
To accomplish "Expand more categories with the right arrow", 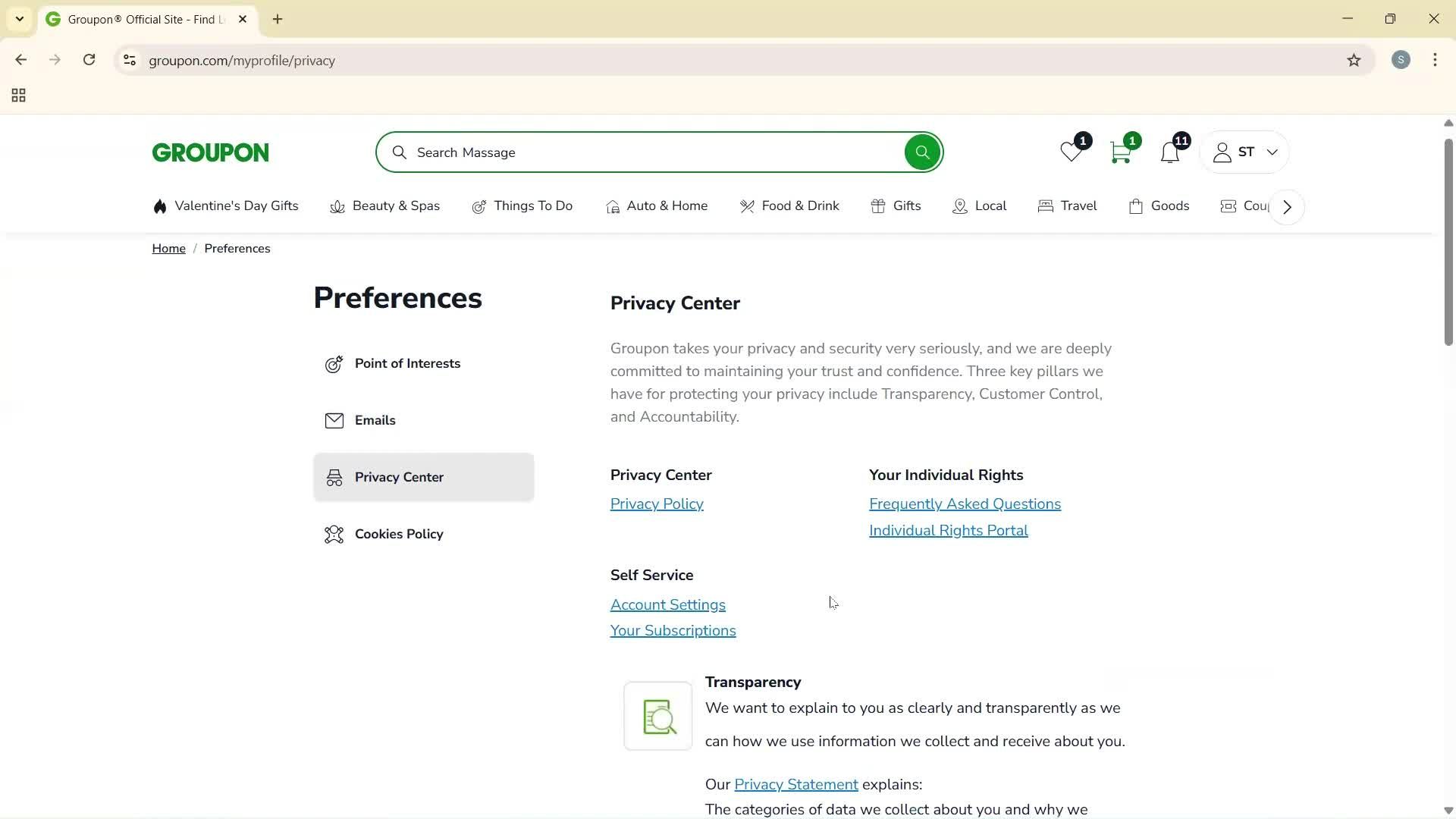I will pyautogui.click(x=1286, y=206).
